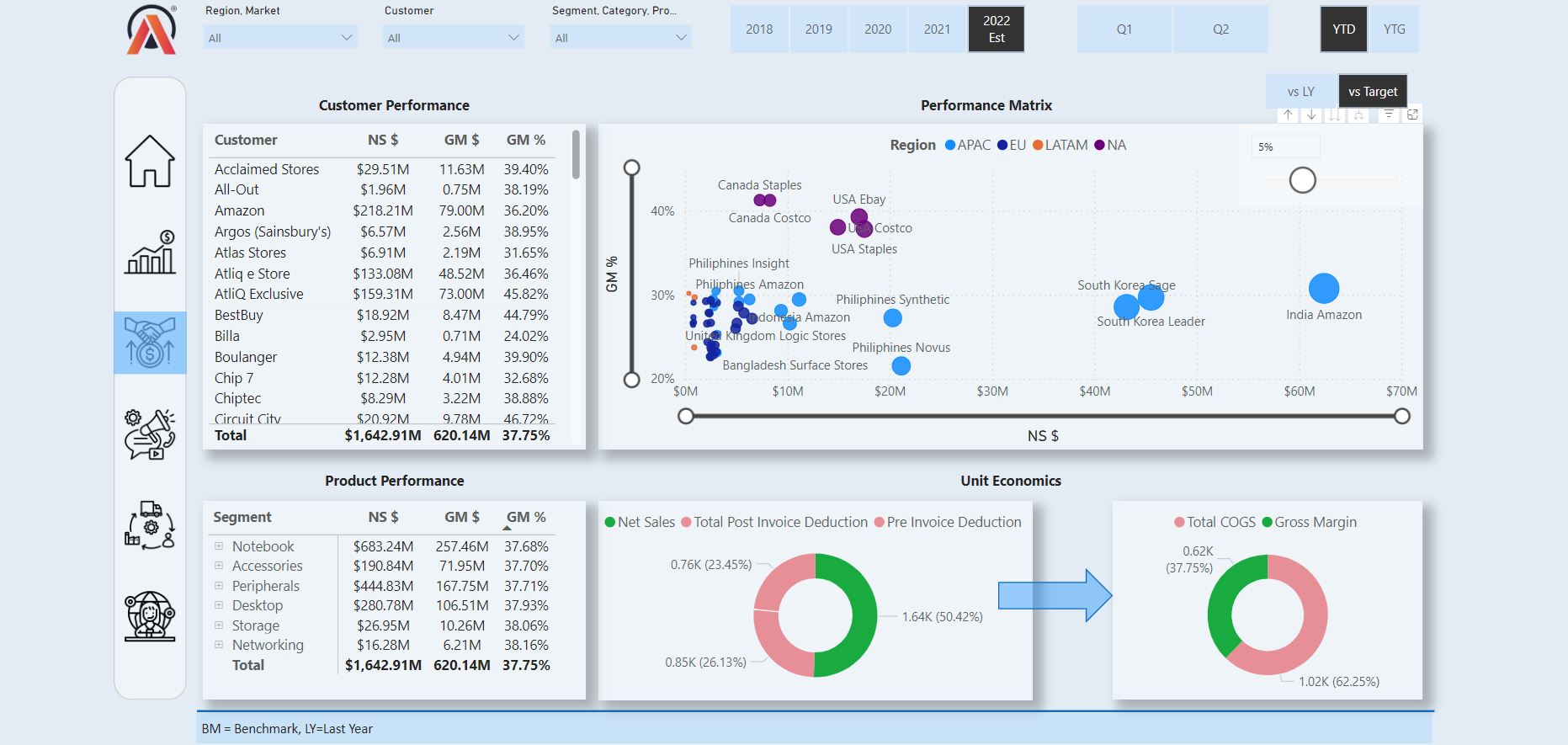The width and height of the screenshot is (1568, 745).
Task: Expand the Desktop segment row
Action: 219,605
